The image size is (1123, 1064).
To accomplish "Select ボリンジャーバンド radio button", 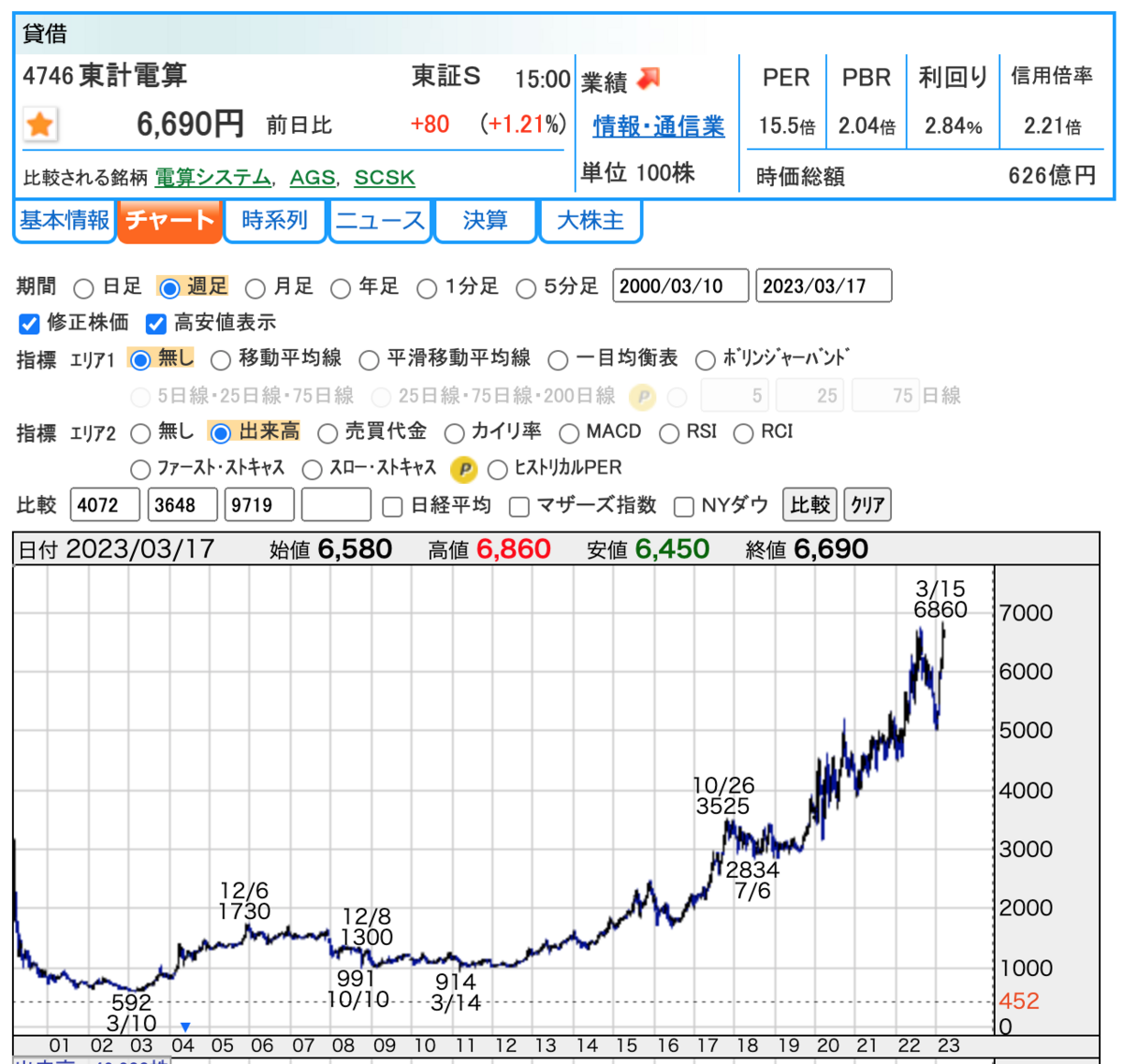I will coord(706,360).
